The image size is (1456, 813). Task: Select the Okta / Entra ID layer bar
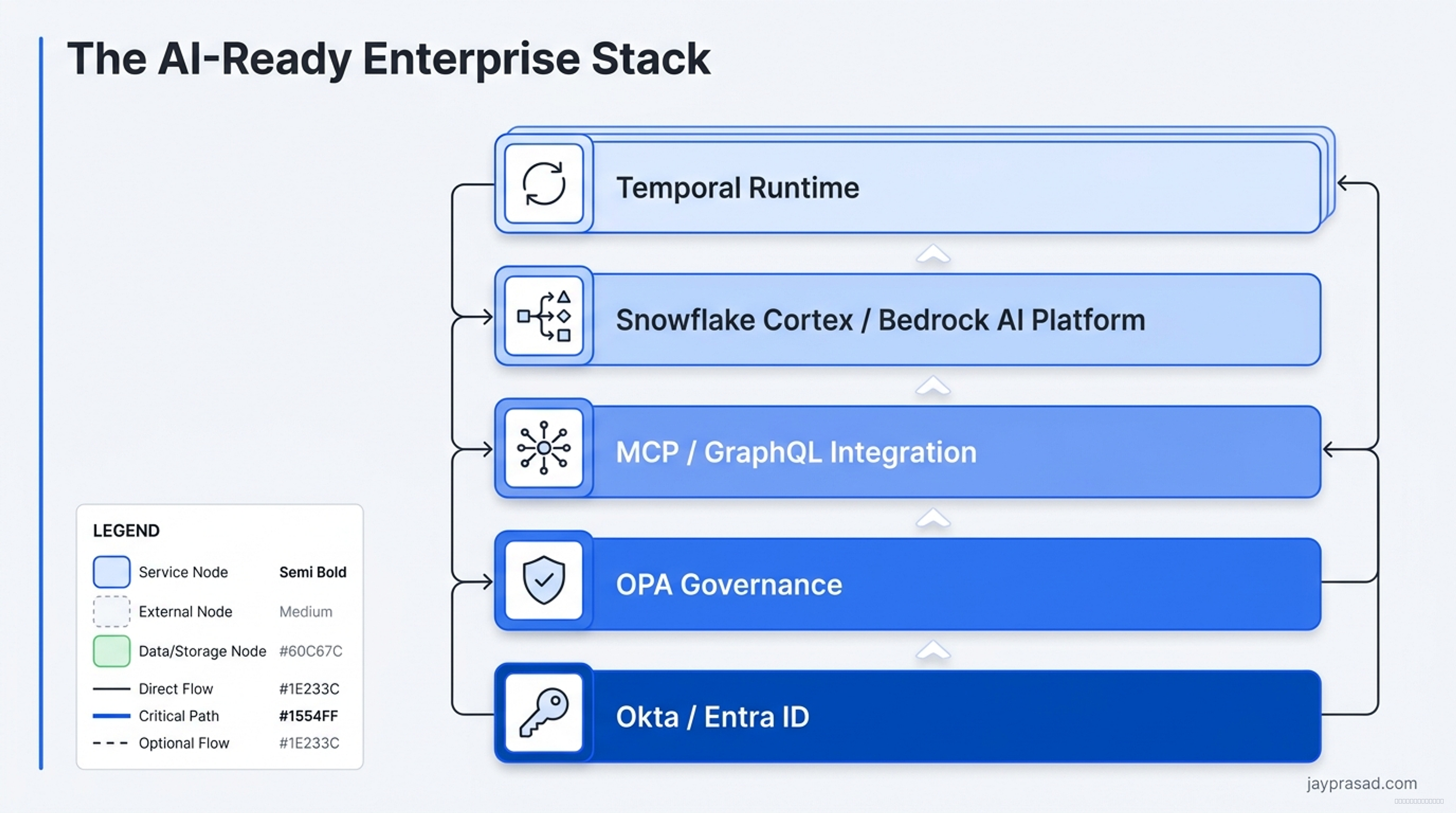point(908,713)
